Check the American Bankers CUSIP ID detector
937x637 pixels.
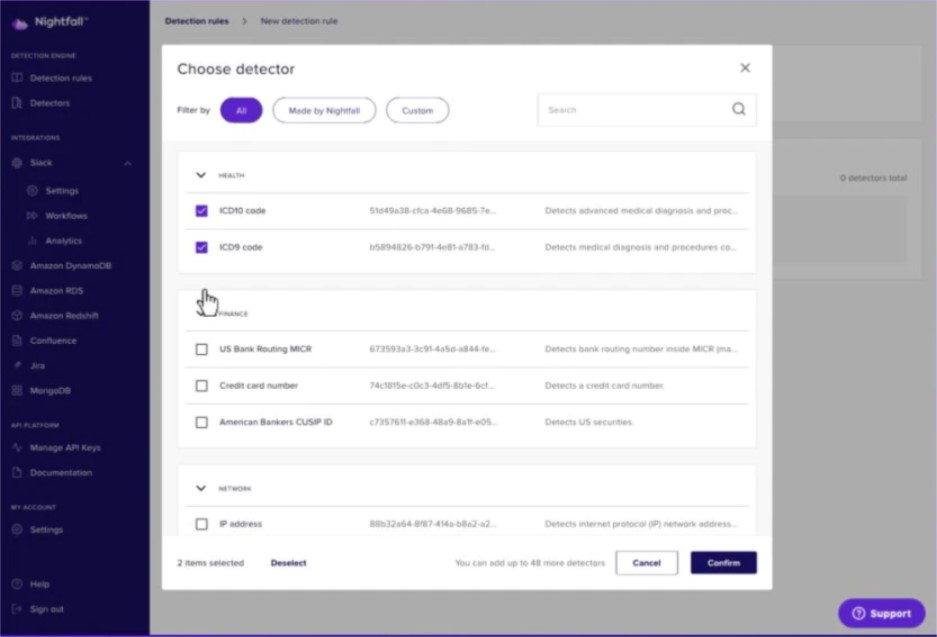(201, 422)
